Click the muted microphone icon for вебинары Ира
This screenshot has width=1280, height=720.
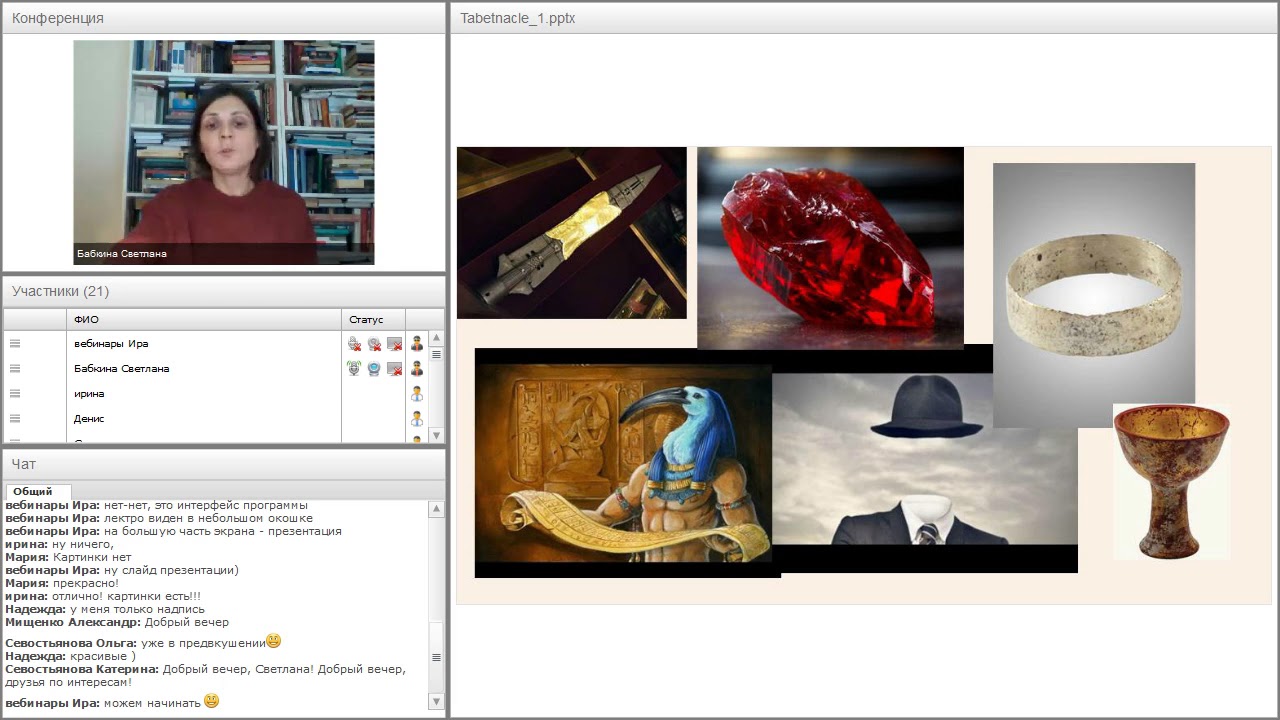(x=354, y=344)
